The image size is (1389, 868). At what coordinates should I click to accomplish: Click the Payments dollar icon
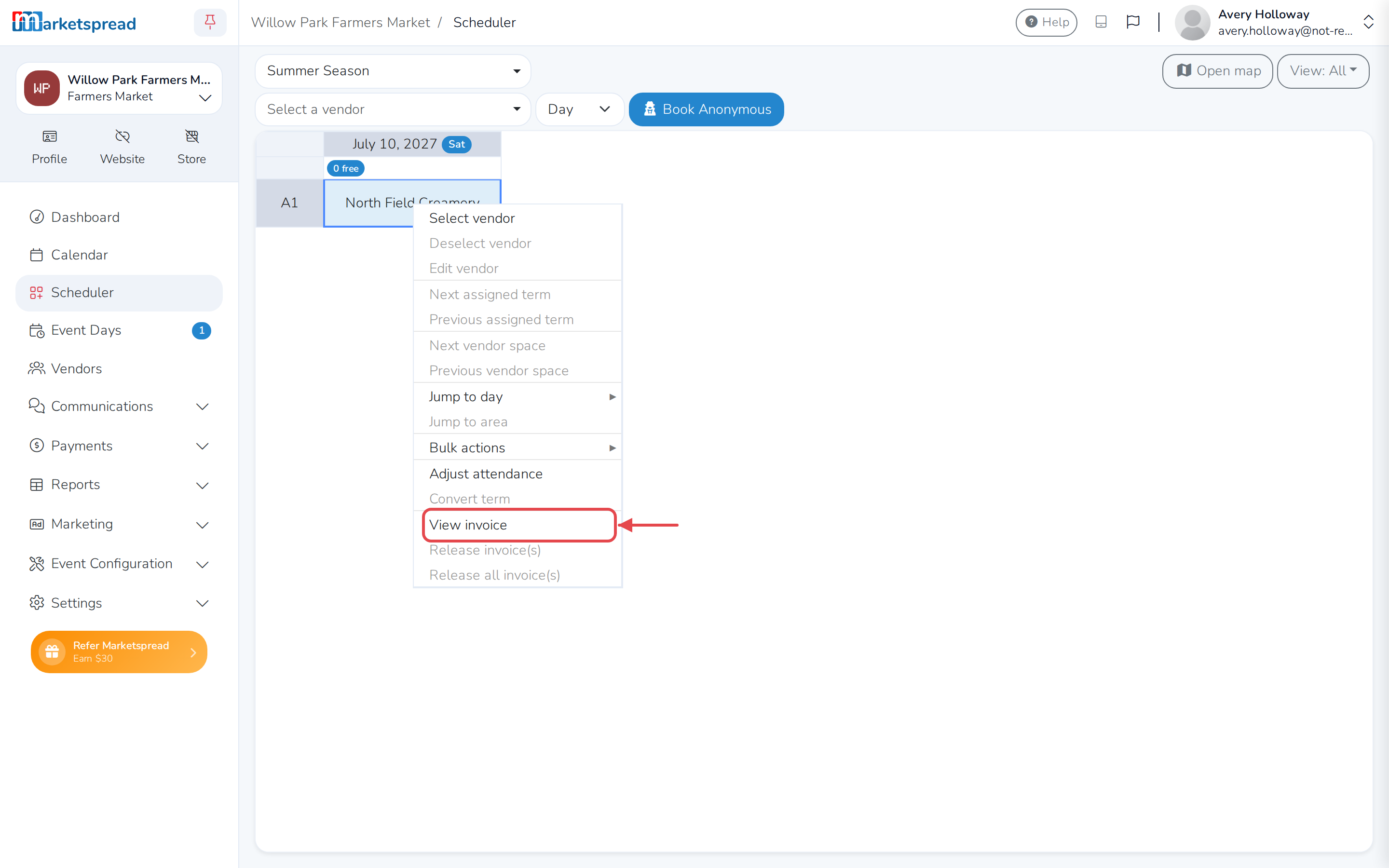pos(37,446)
